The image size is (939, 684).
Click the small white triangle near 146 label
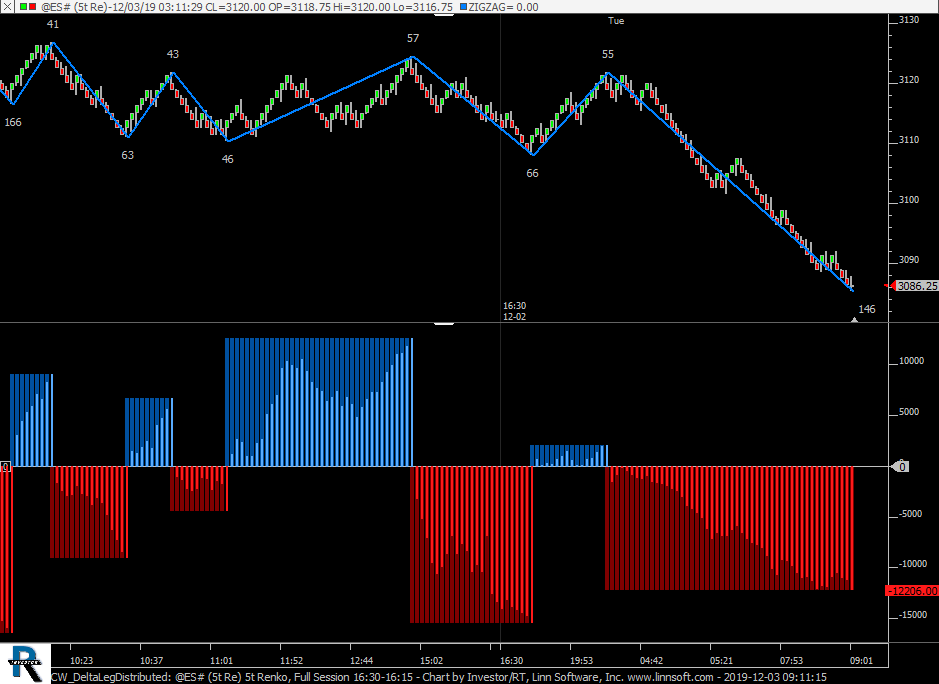point(855,320)
